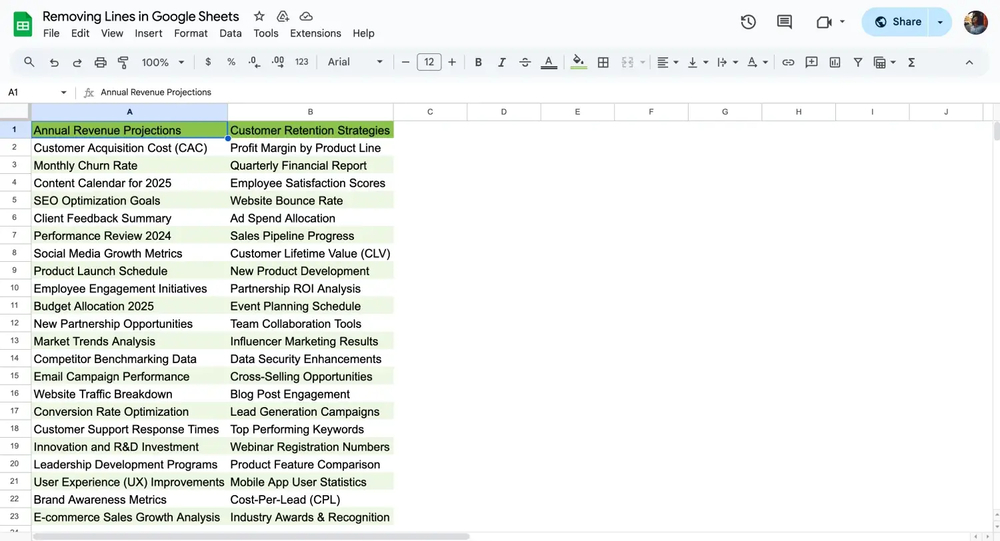Open the Format menu
Screen dimensions: 1000x541
tap(191, 33)
